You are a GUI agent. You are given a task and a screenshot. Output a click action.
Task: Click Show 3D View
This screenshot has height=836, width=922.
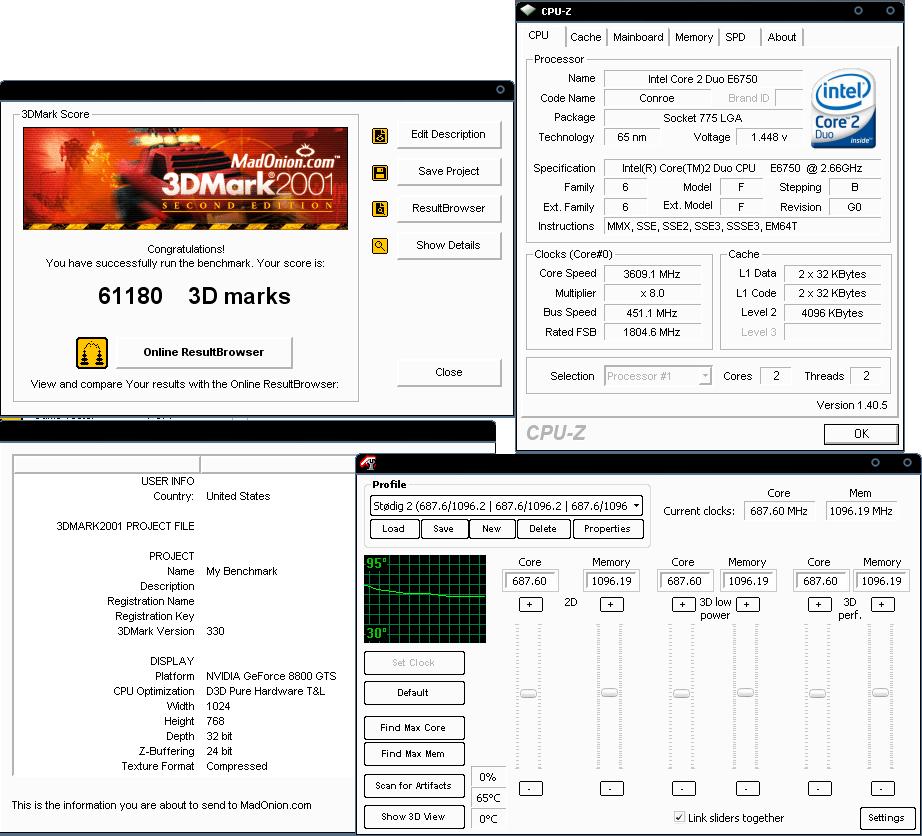coord(413,817)
